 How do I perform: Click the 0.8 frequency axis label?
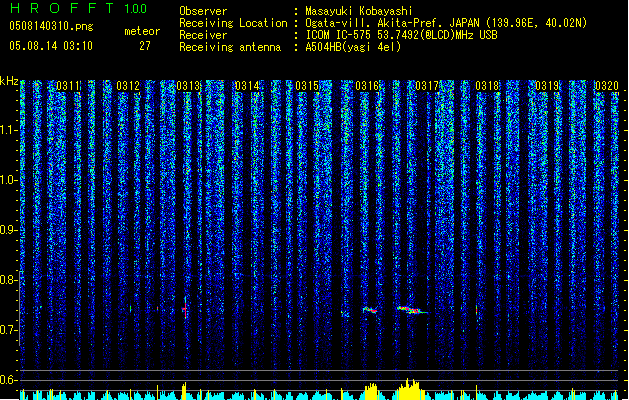[8, 280]
